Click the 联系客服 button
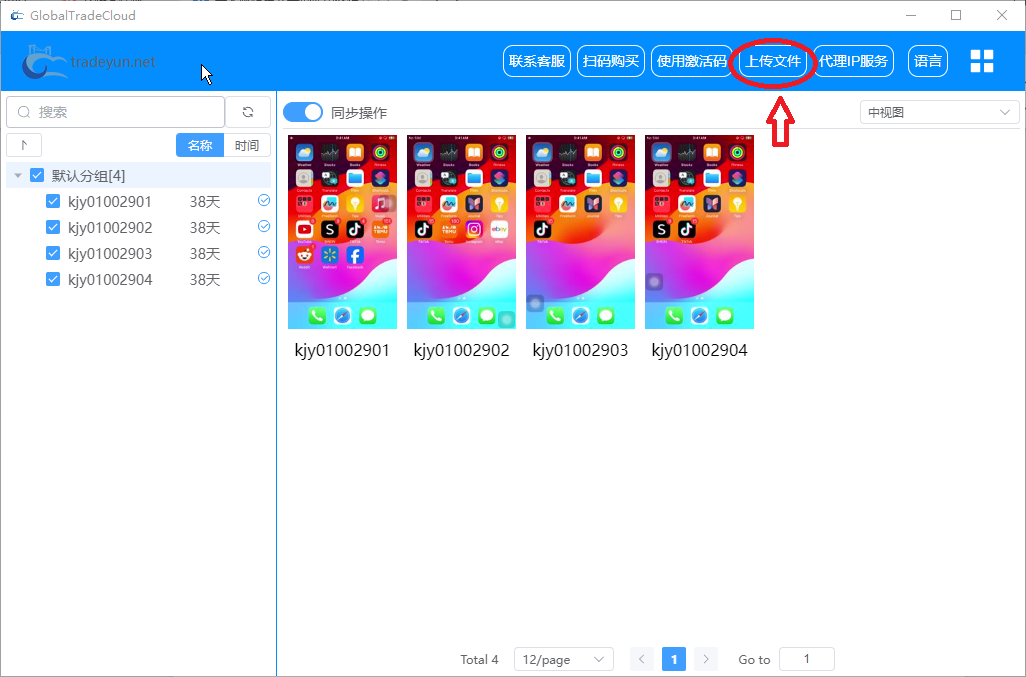Viewport: 1026px width, 677px height. tap(537, 61)
